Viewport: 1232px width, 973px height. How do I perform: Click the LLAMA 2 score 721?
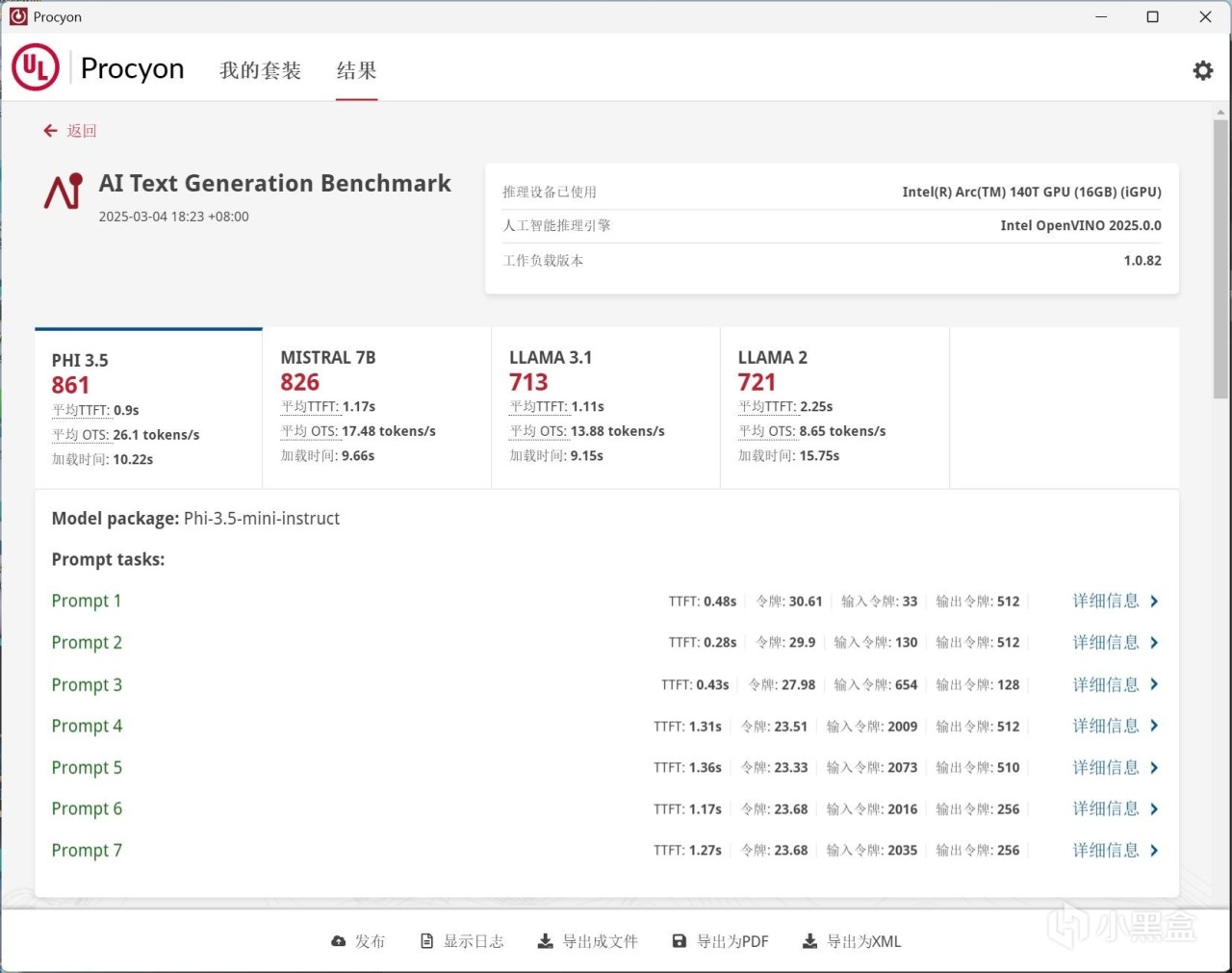coord(757,382)
